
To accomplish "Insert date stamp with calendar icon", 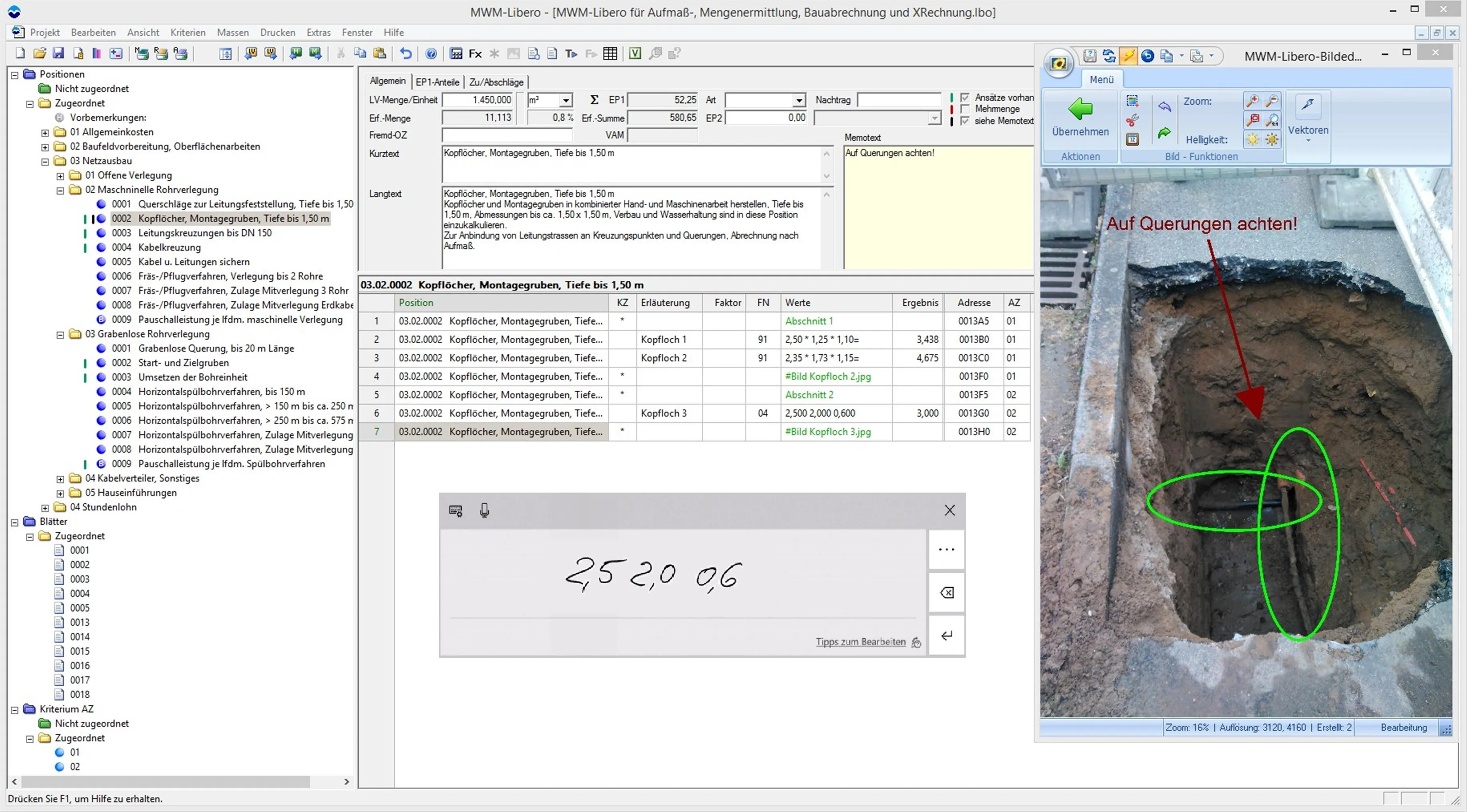I will coord(1132,139).
